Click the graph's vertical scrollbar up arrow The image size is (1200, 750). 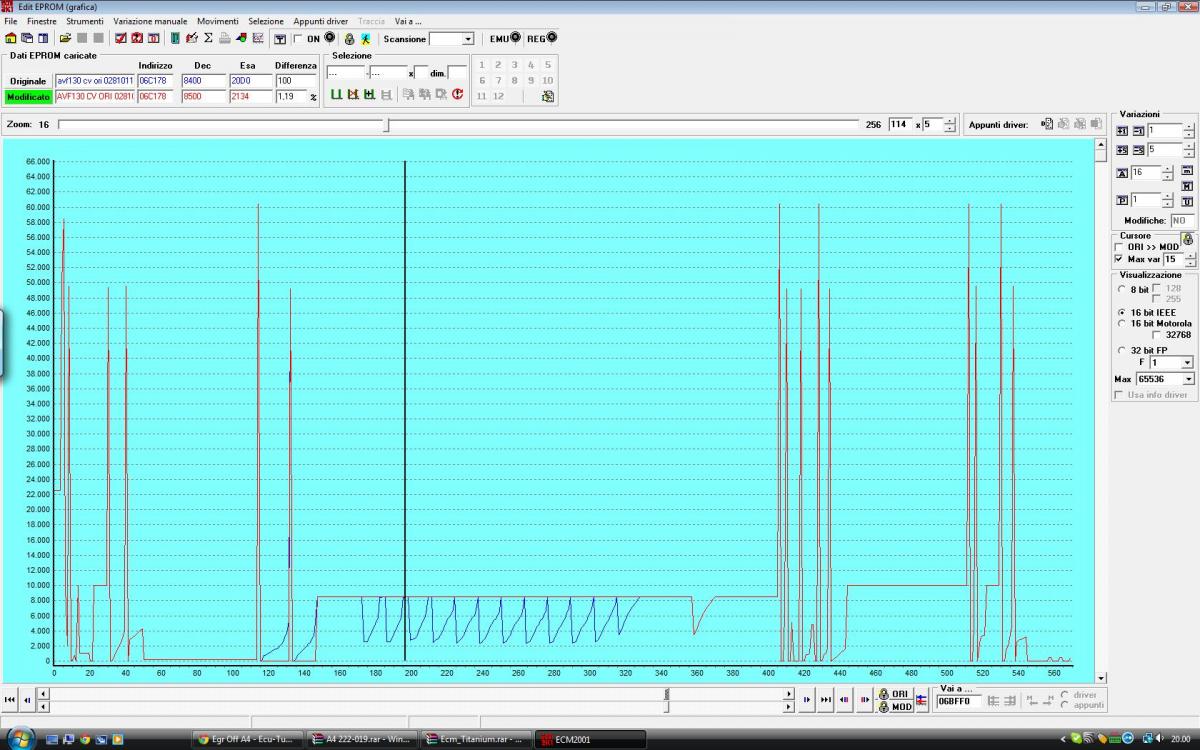tap(1101, 145)
